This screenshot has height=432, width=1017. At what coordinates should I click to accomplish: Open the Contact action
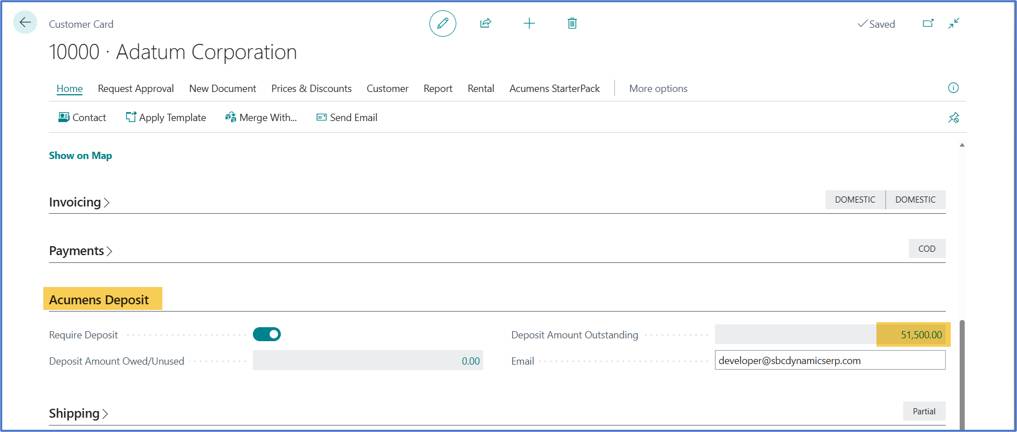pos(82,117)
